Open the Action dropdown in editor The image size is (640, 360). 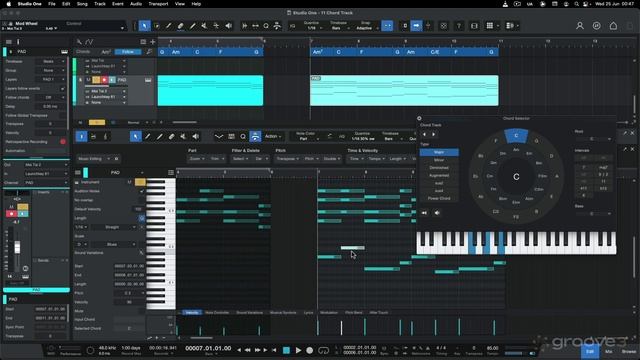pos(273,136)
